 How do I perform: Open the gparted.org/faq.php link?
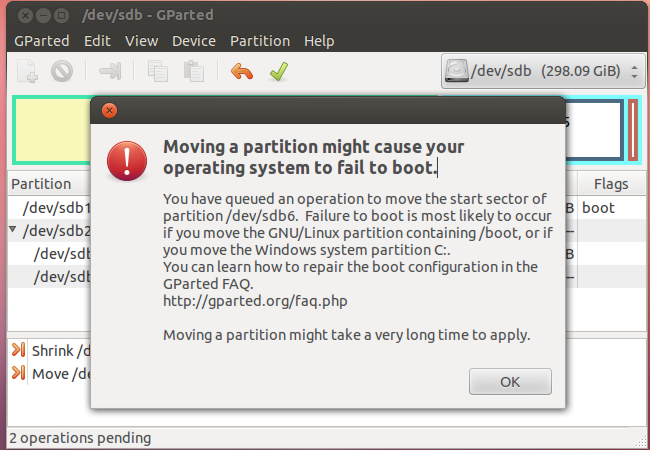pyautogui.click(x=255, y=301)
